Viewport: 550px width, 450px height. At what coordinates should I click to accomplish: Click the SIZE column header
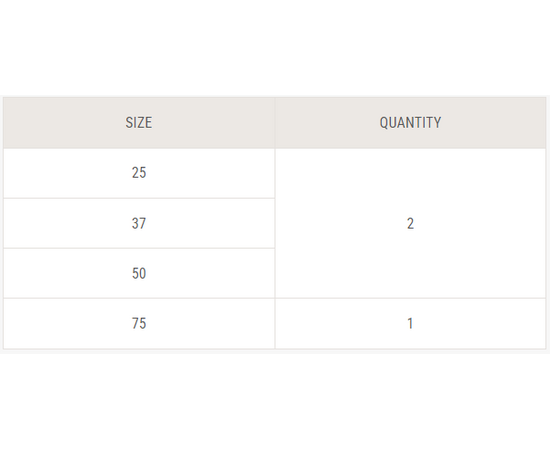139,123
